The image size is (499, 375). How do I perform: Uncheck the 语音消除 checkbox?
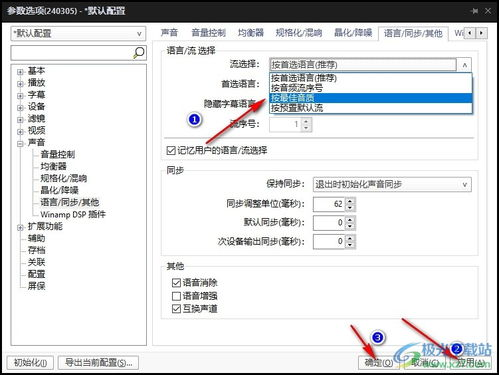[176, 283]
